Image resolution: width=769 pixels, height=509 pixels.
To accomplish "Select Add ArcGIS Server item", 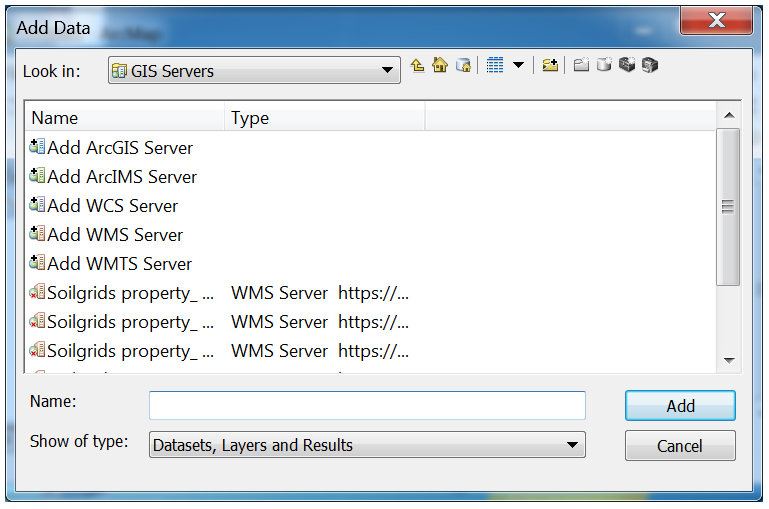I will point(120,148).
